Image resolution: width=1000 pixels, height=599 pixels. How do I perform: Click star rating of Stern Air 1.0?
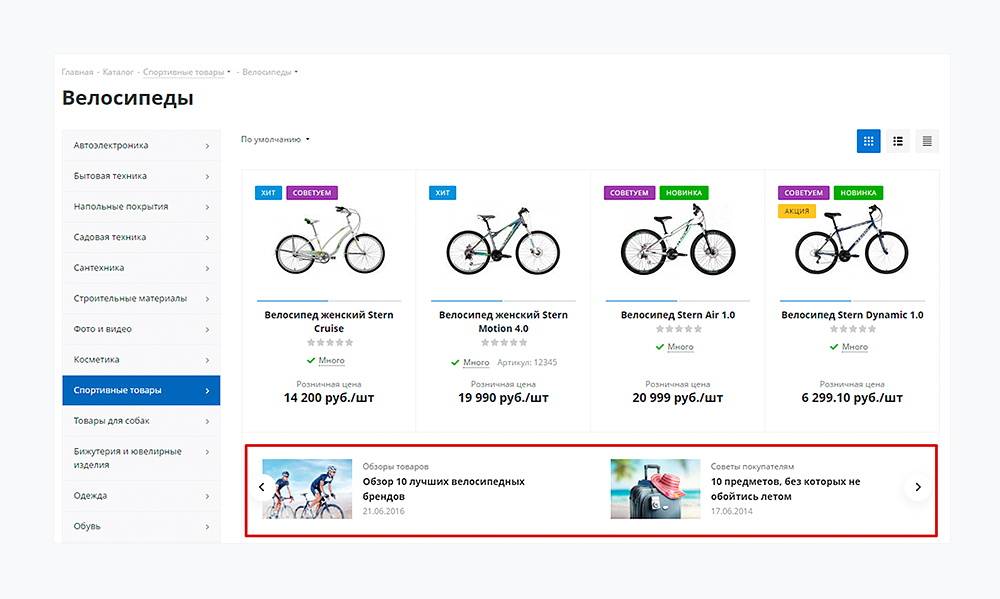677,329
